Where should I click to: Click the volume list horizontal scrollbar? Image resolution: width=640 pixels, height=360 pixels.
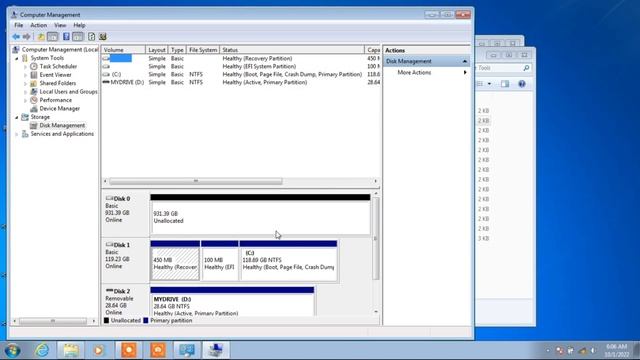(196, 181)
